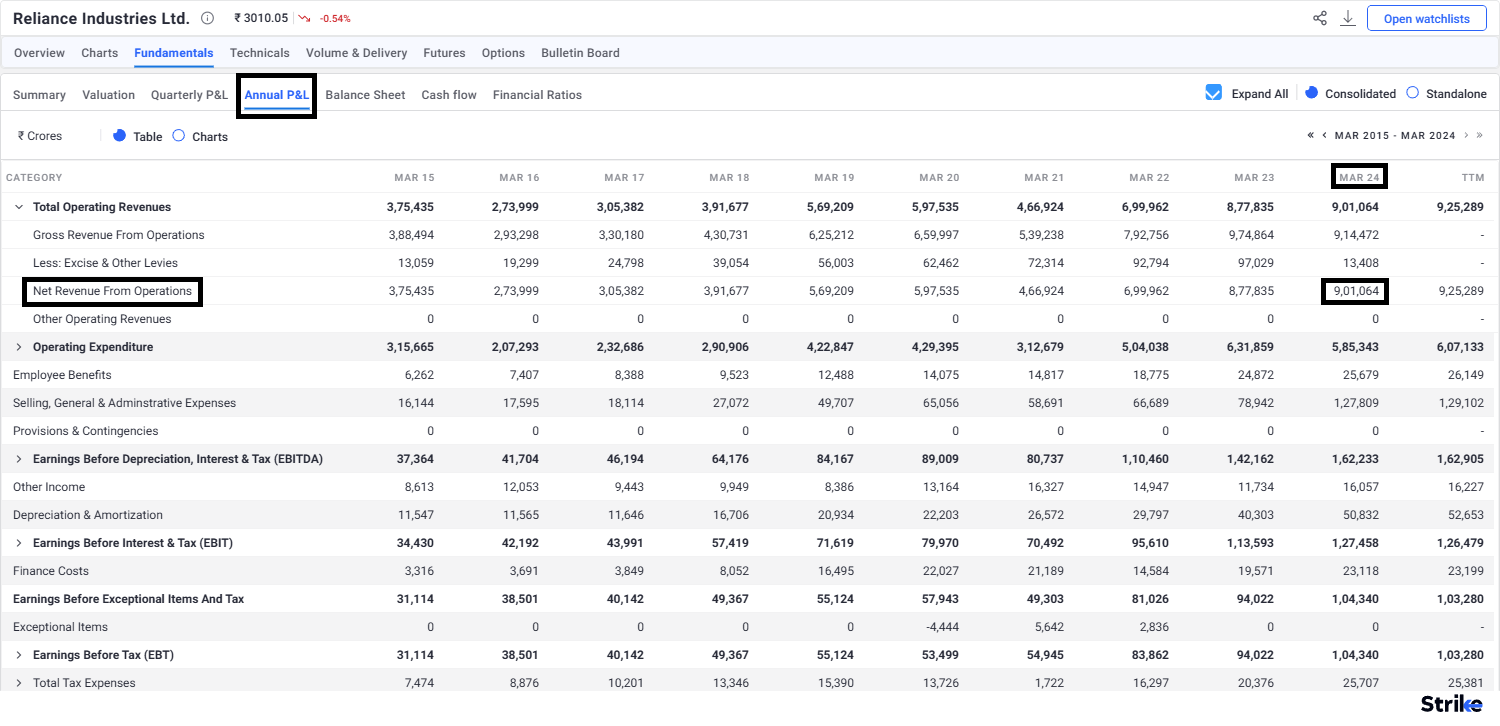Click Selling, General & Adminstrative Expenses label

click(124, 403)
